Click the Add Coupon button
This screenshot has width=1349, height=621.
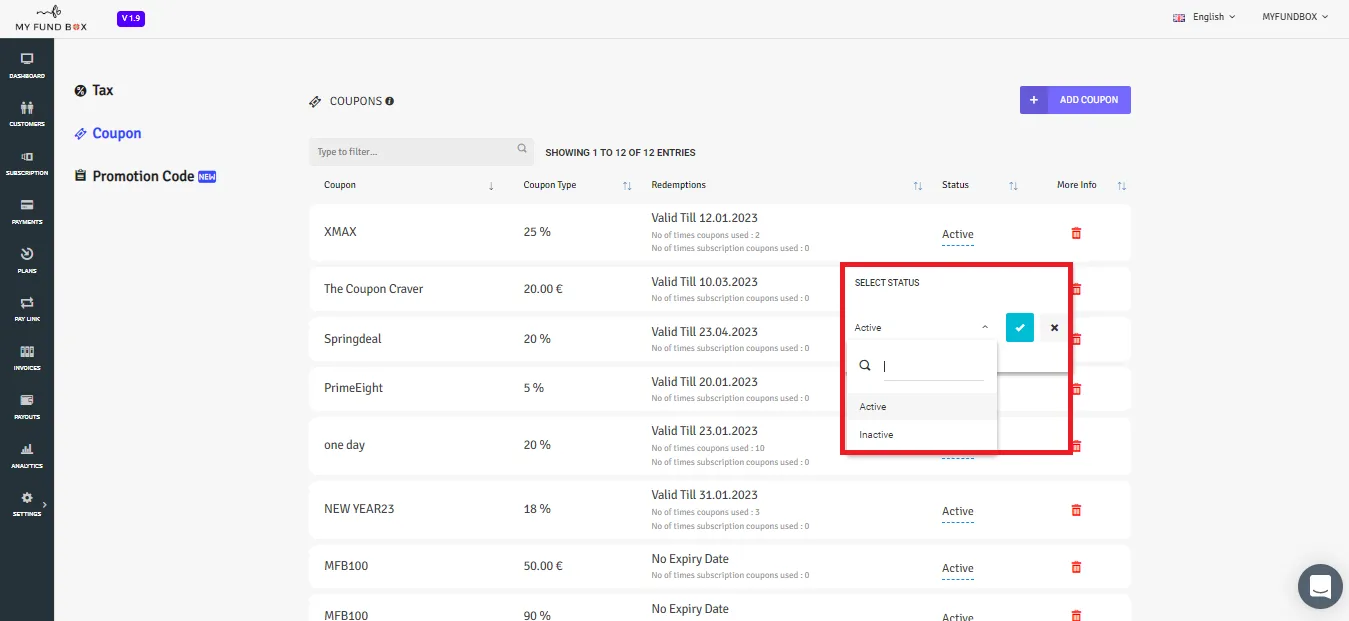click(1075, 100)
